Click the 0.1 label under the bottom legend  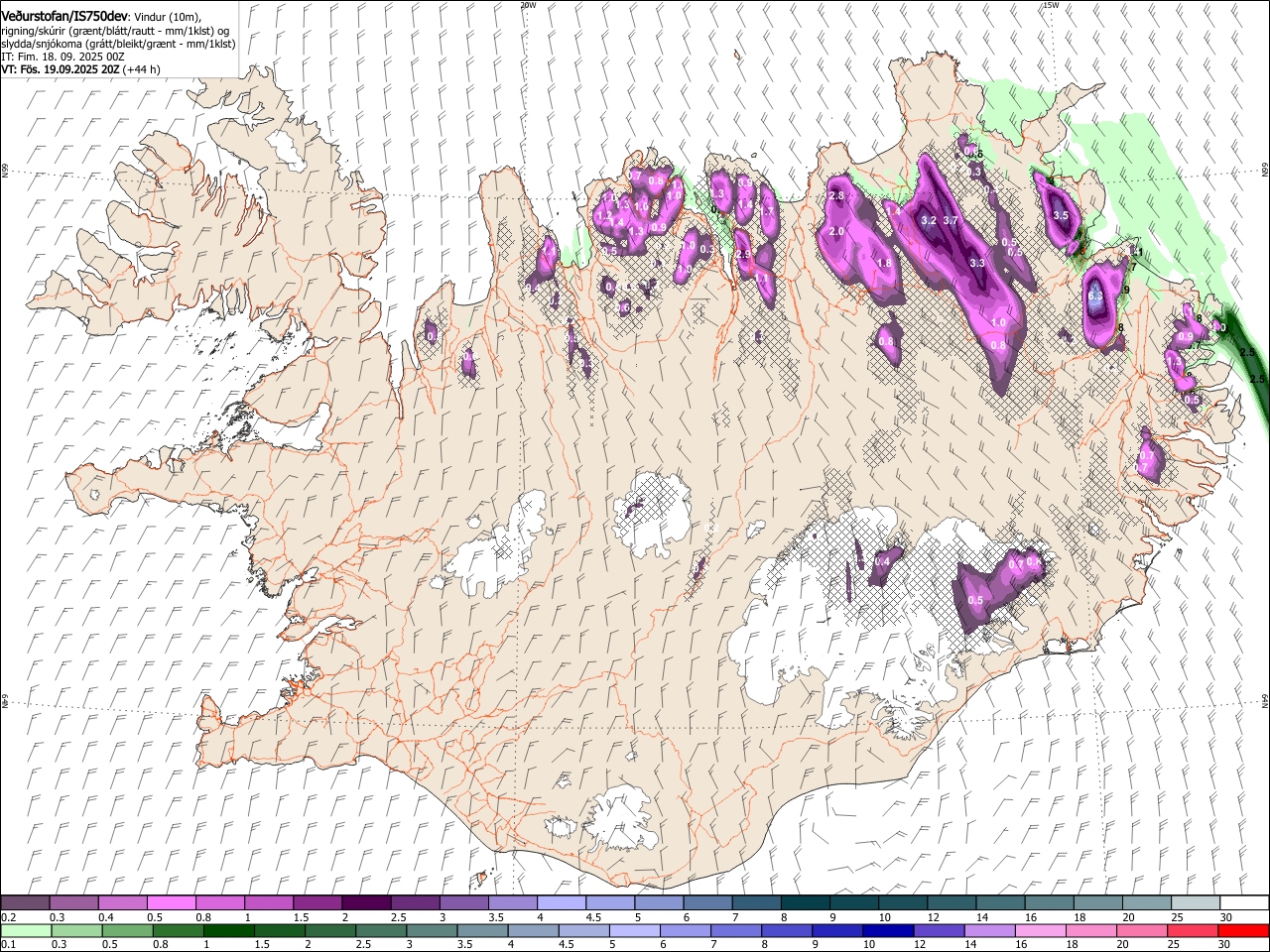(x=8, y=944)
